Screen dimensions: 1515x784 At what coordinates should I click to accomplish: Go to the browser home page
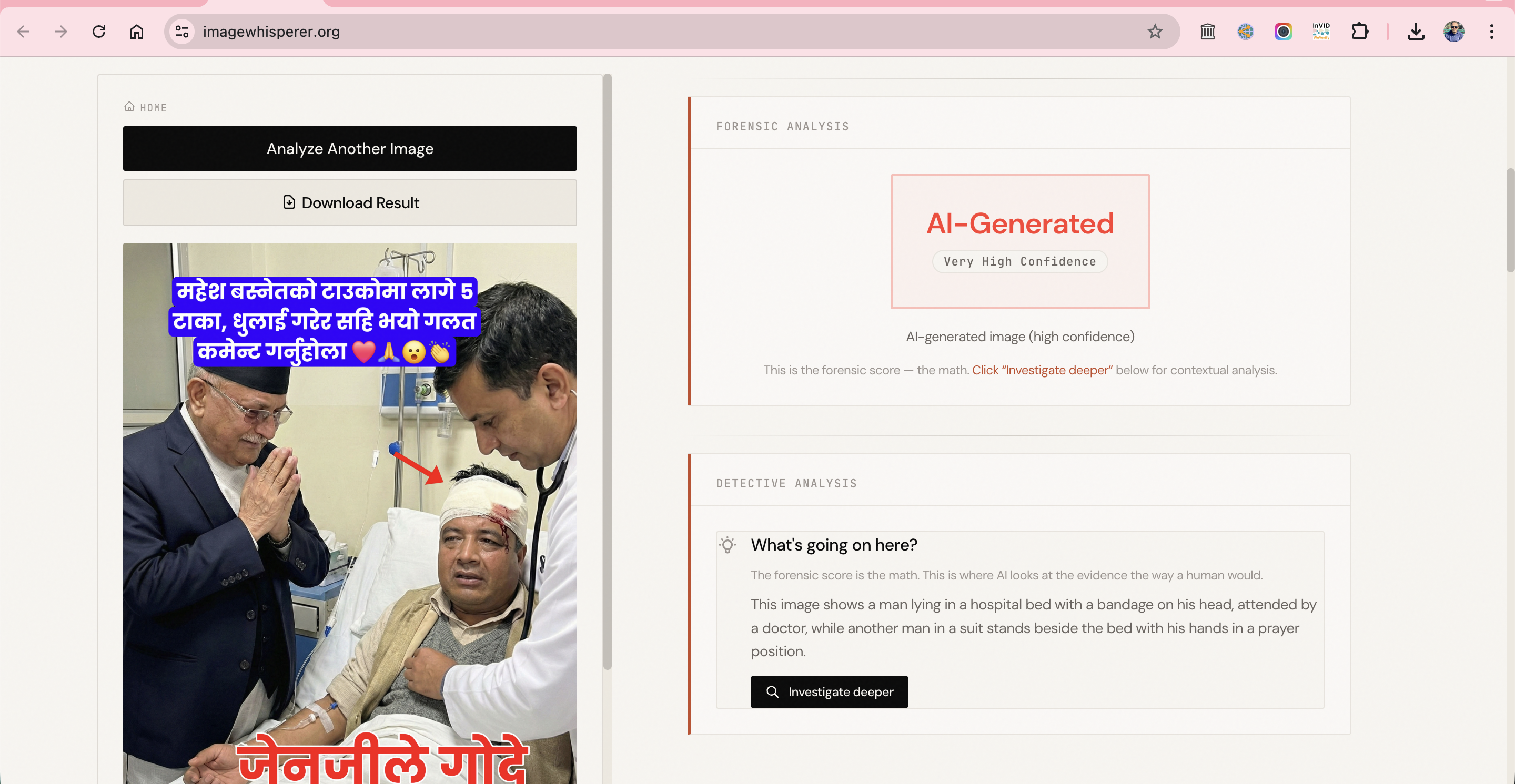[x=136, y=32]
